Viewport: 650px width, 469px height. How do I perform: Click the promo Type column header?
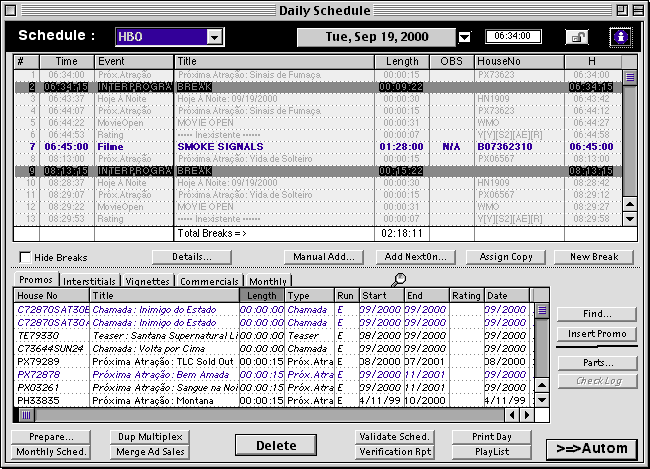tap(309, 296)
